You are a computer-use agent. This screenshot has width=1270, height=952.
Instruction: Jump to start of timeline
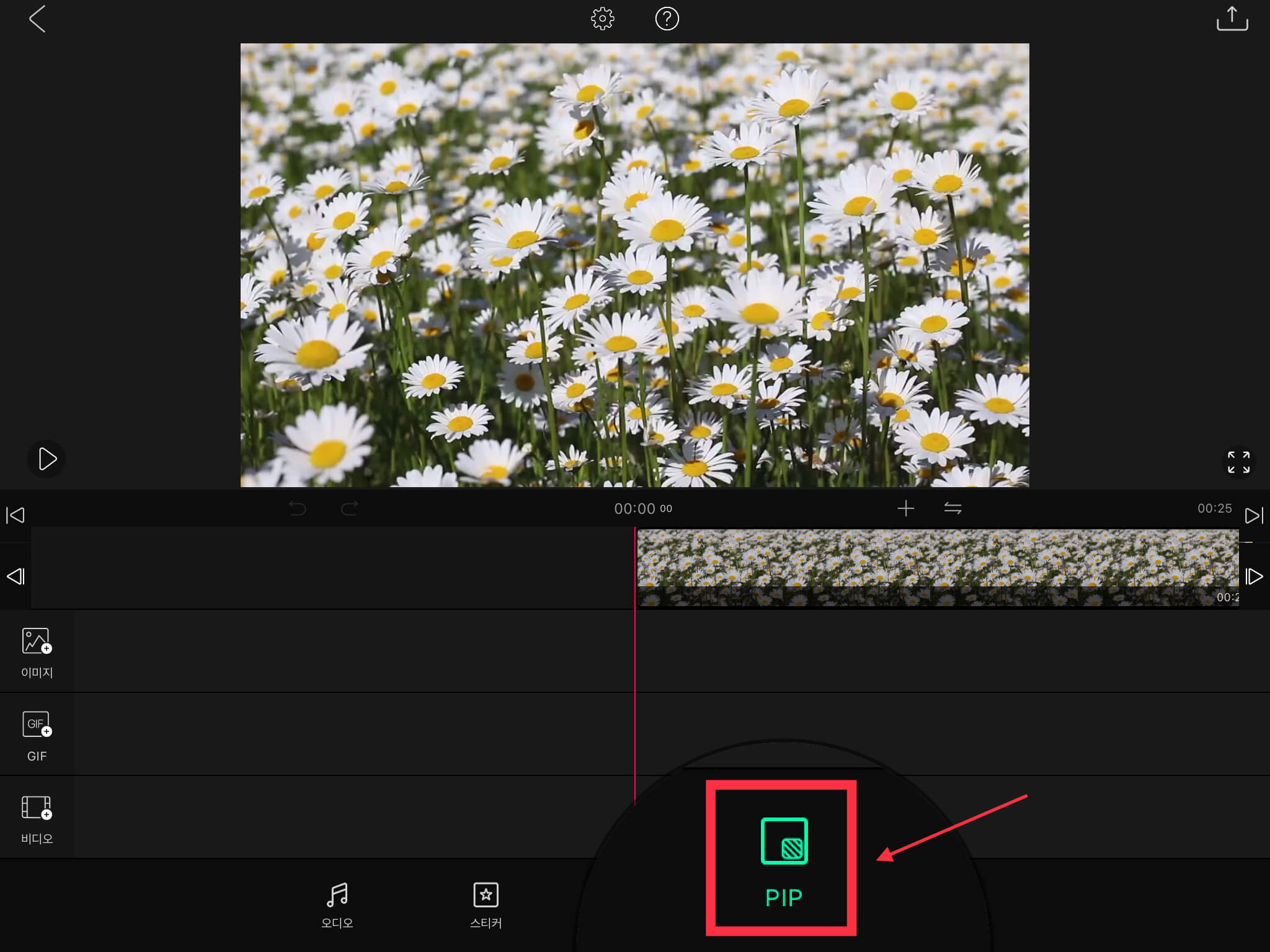coord(15,515)
